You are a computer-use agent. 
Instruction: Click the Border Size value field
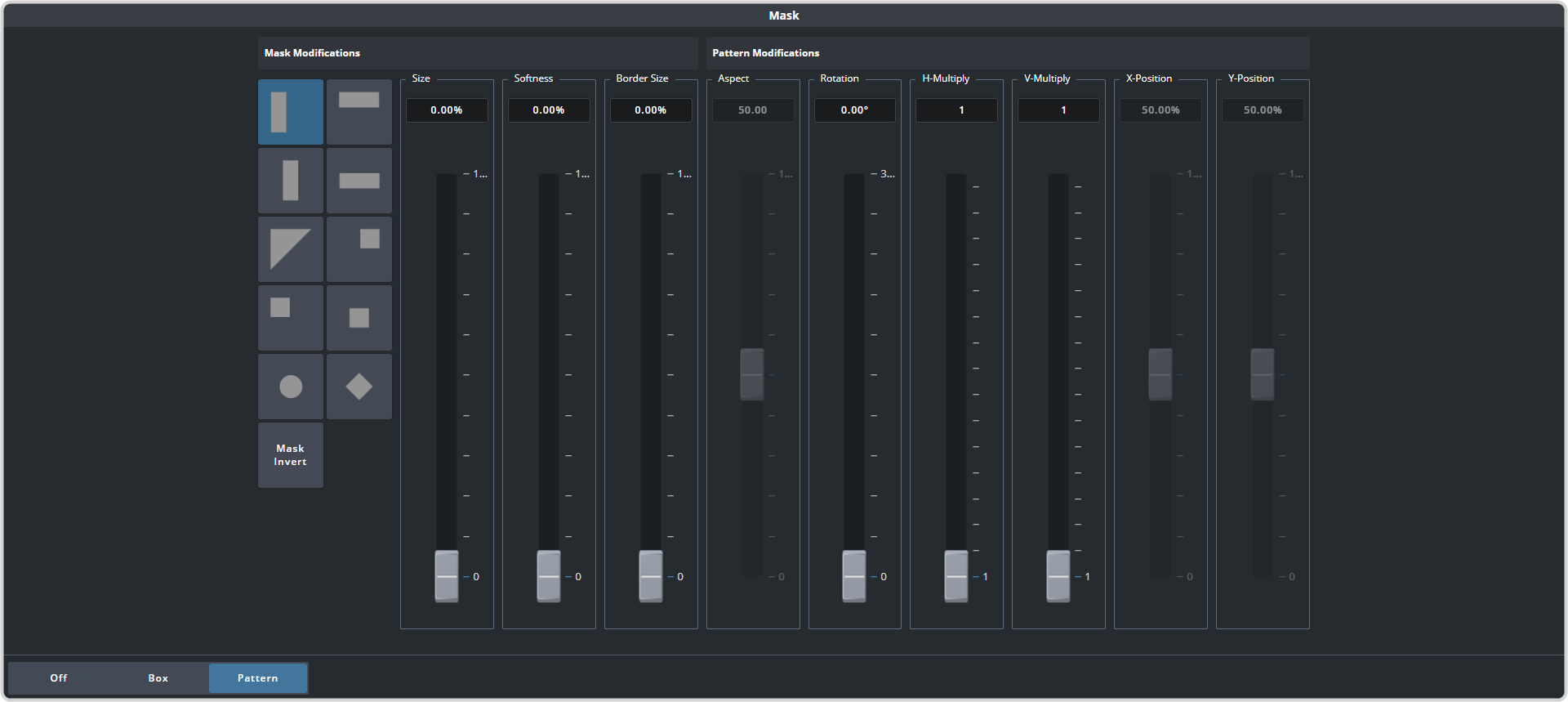(x=651, y=110)
